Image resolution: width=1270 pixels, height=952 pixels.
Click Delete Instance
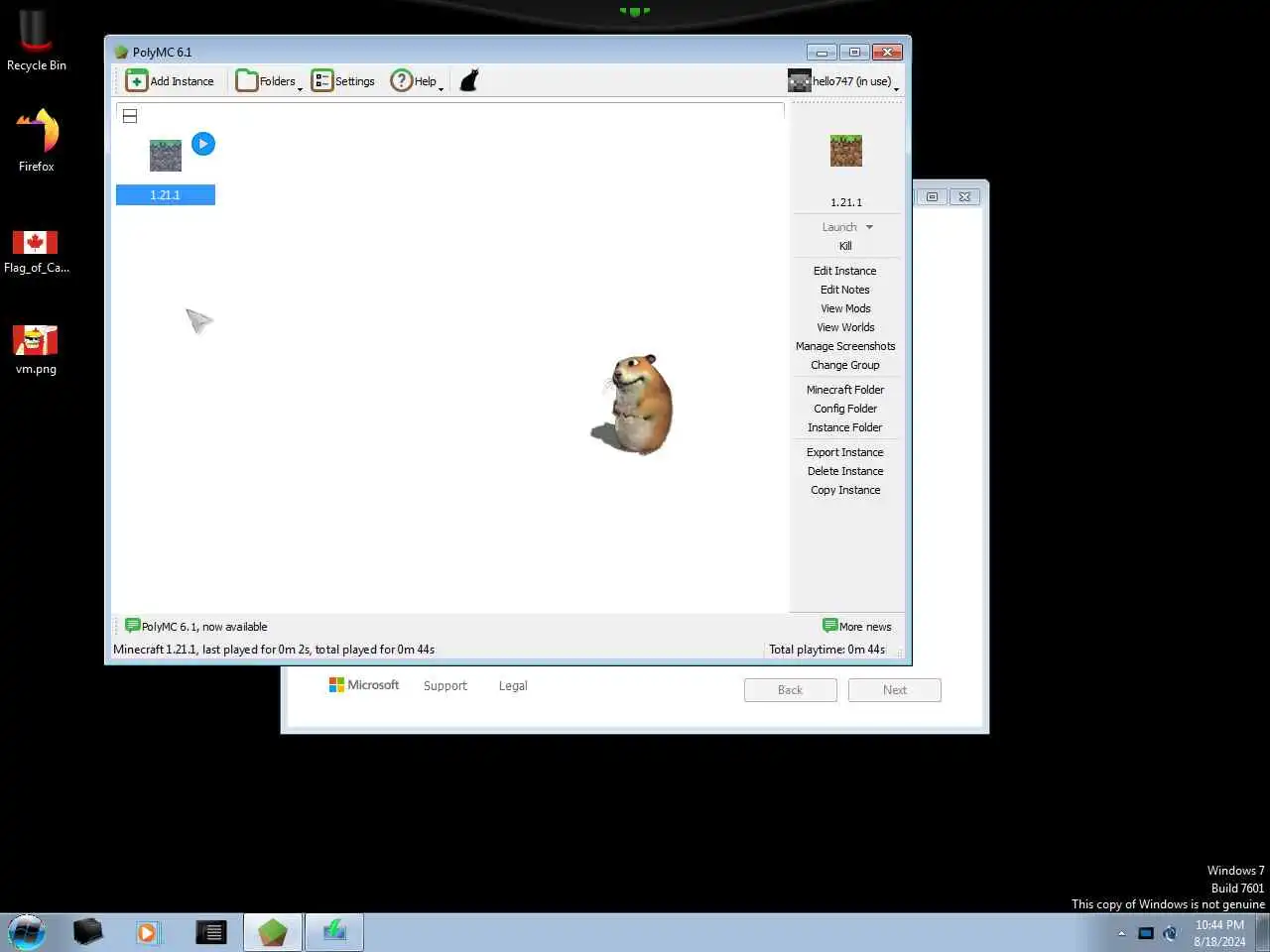(x=845, y=471)
